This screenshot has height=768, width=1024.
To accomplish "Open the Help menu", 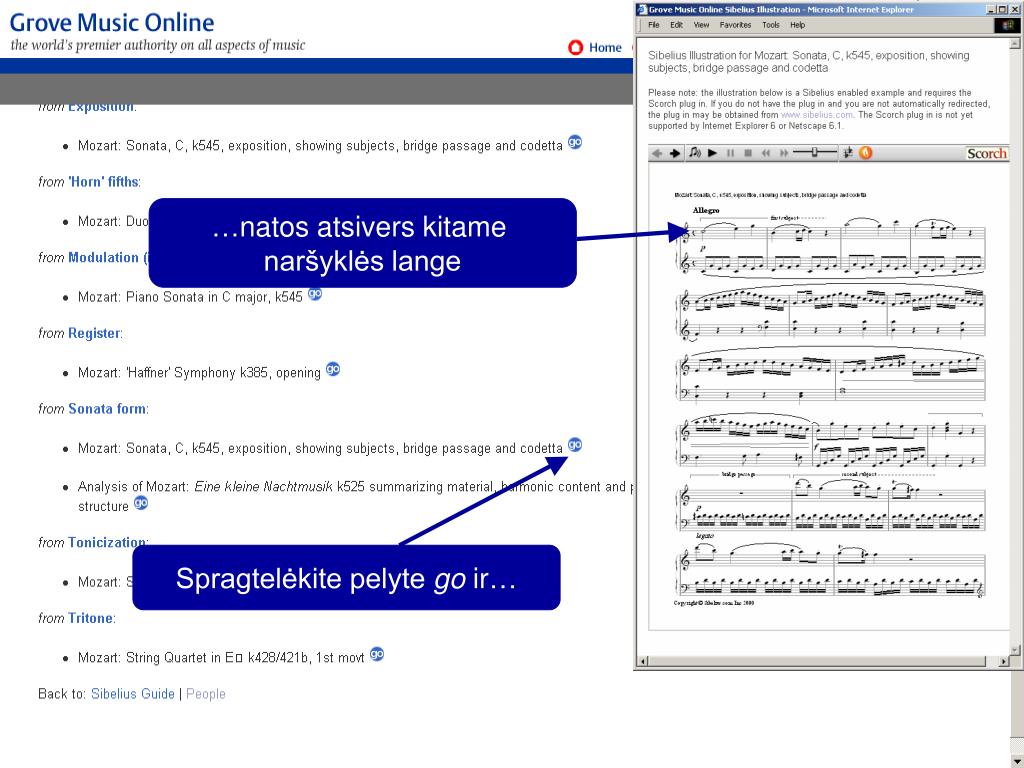I will pos(797,25).
